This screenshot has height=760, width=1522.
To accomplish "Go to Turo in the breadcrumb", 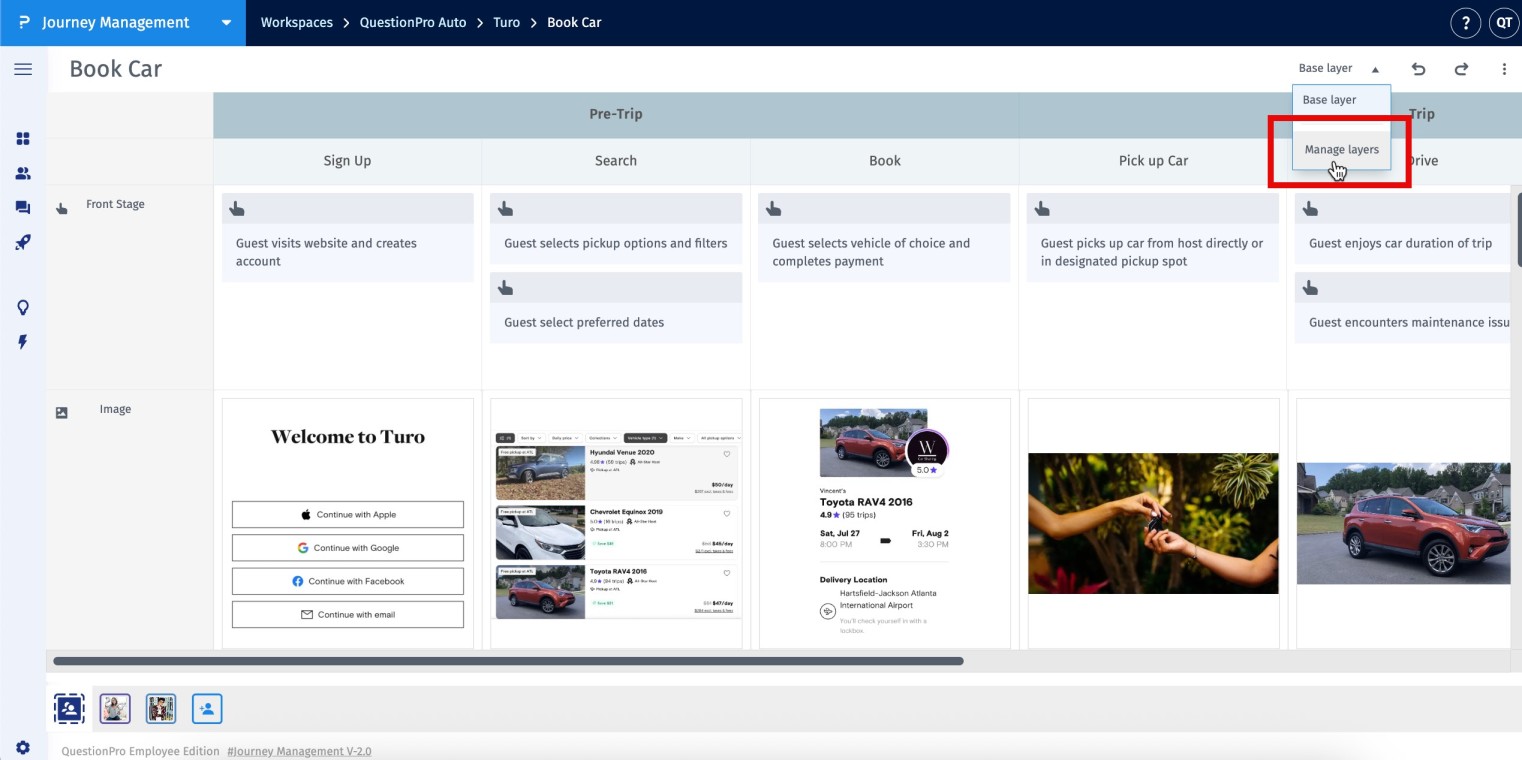I will click(x=506, y=22).
